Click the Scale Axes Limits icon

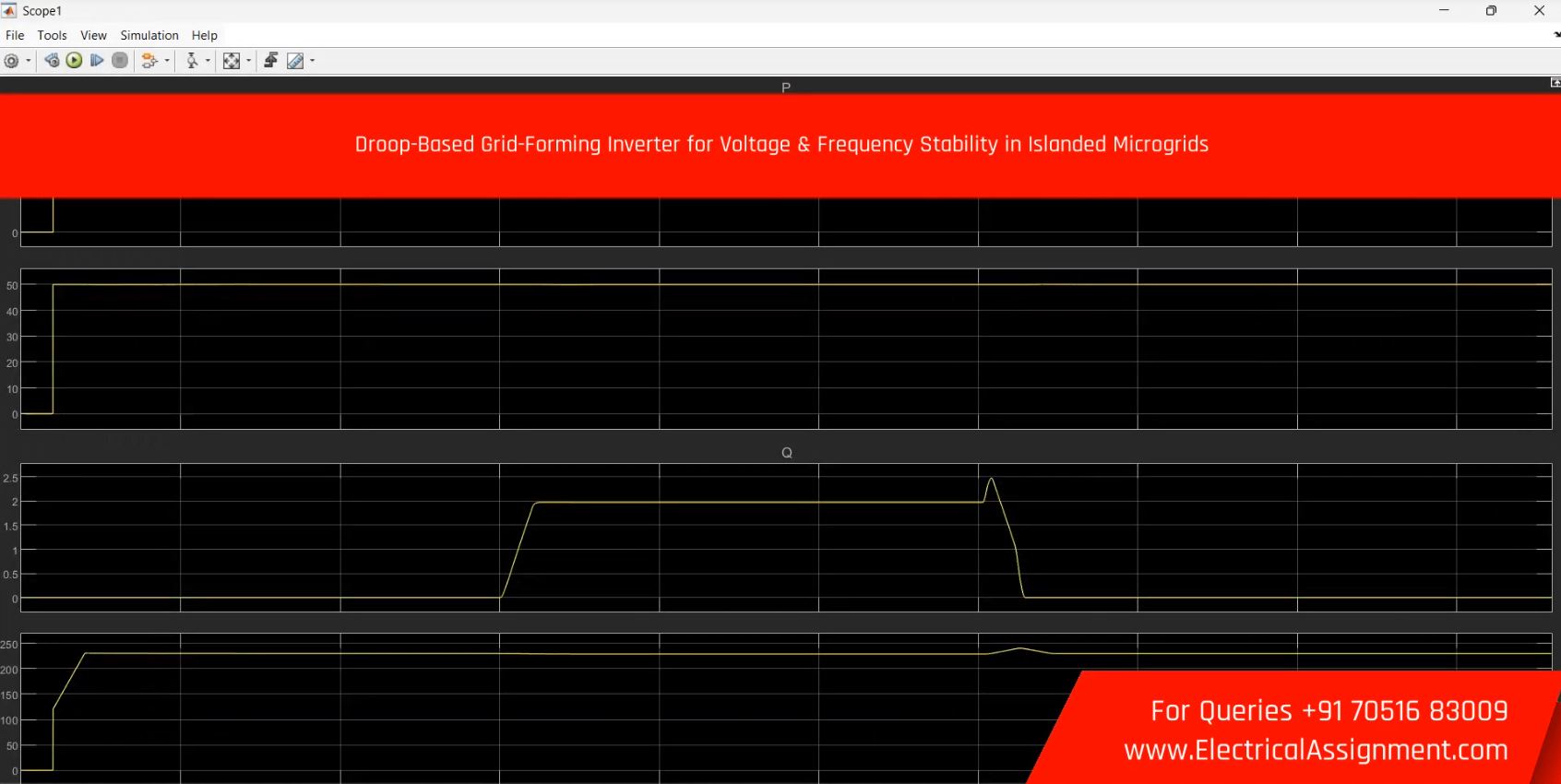point(232,61)
